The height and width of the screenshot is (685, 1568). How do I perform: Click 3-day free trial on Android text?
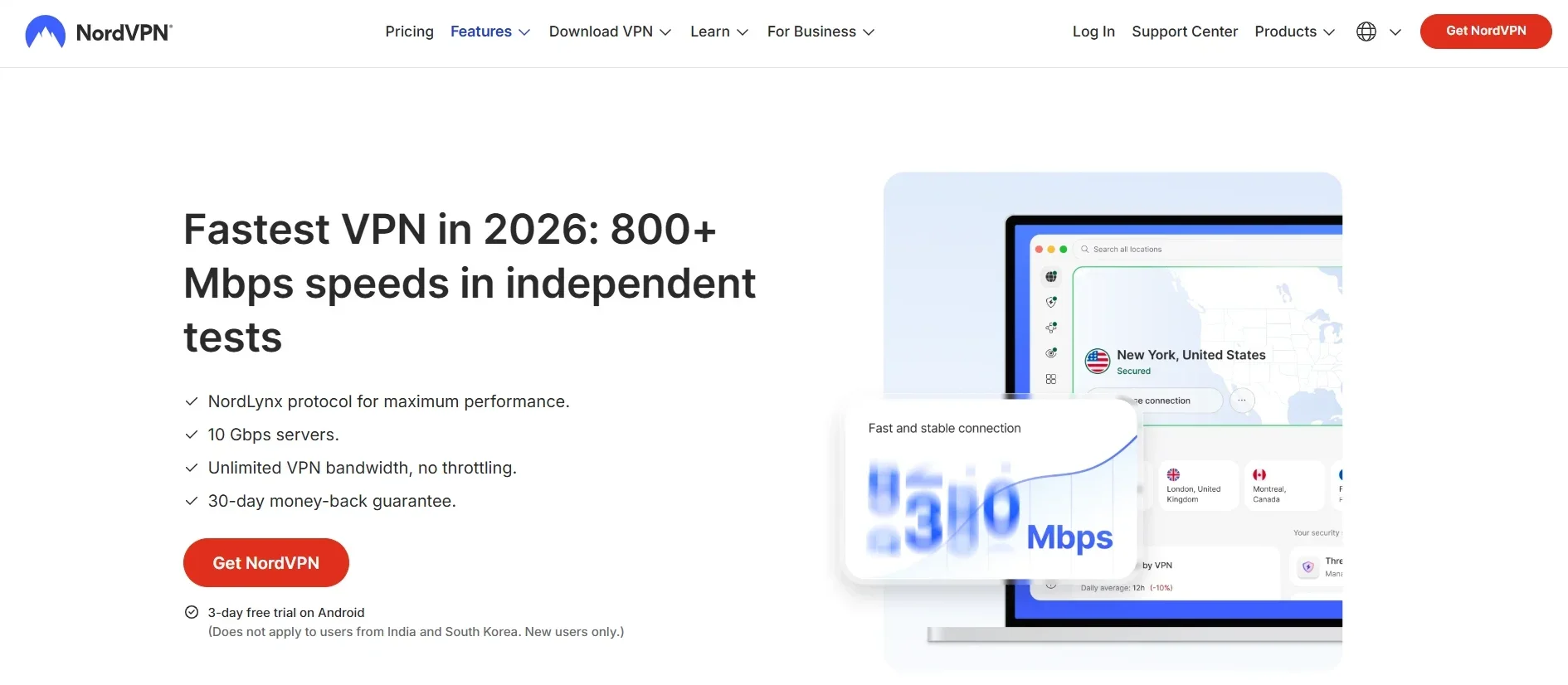[x=286, y=612]
